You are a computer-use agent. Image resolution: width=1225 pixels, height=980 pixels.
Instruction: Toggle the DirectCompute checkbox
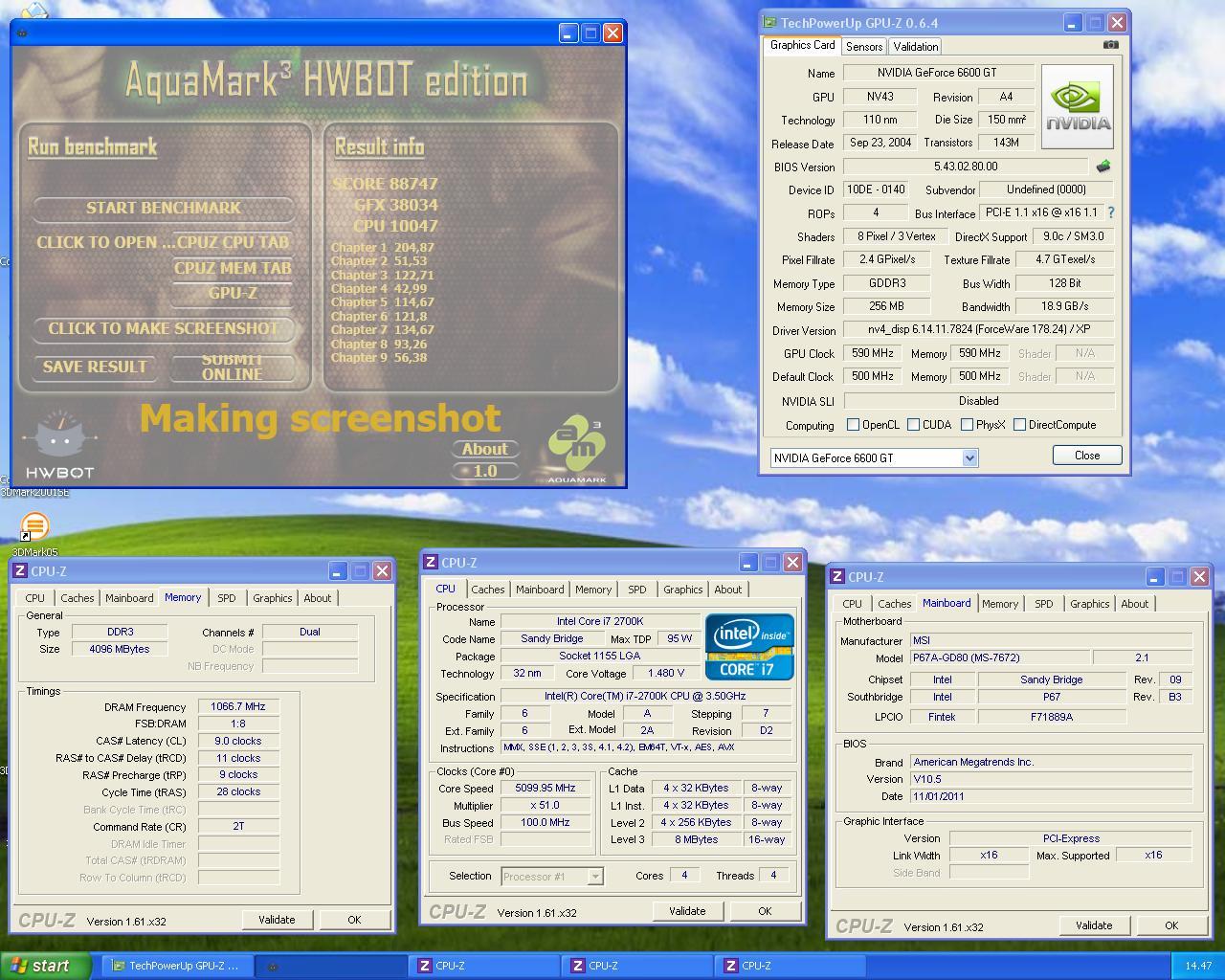1019,424
